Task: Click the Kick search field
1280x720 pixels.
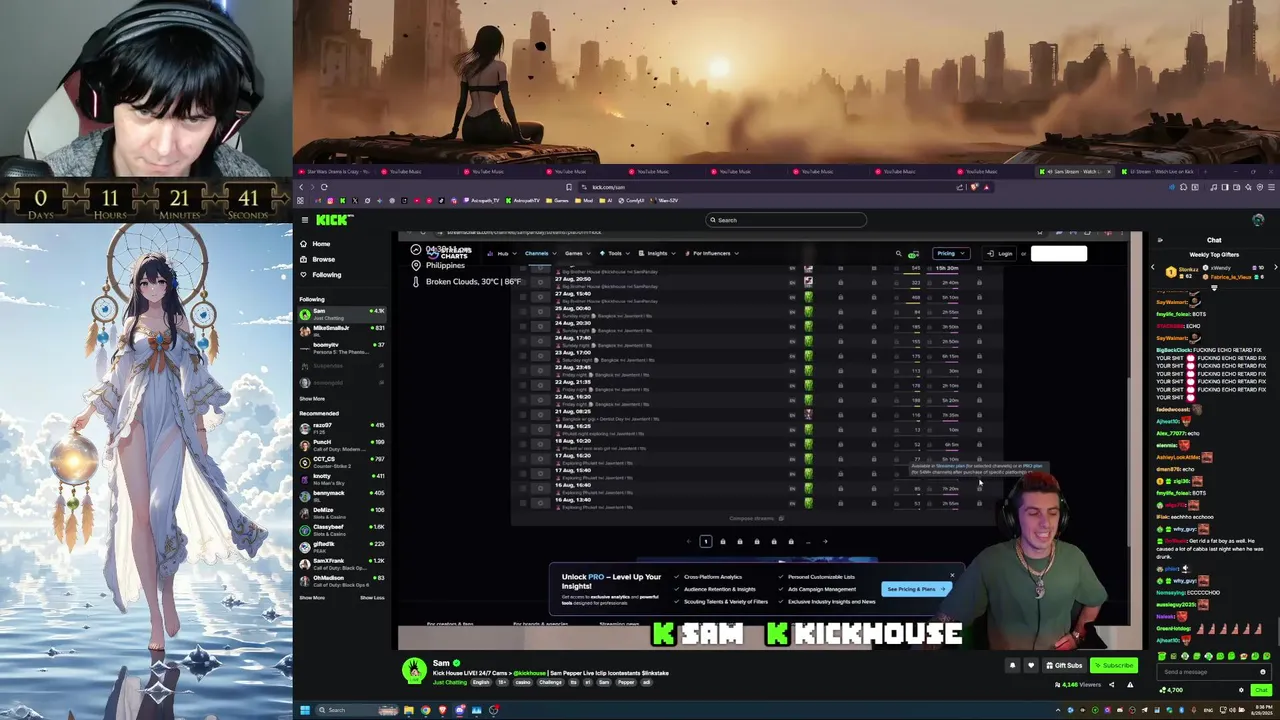Action: 786,220
